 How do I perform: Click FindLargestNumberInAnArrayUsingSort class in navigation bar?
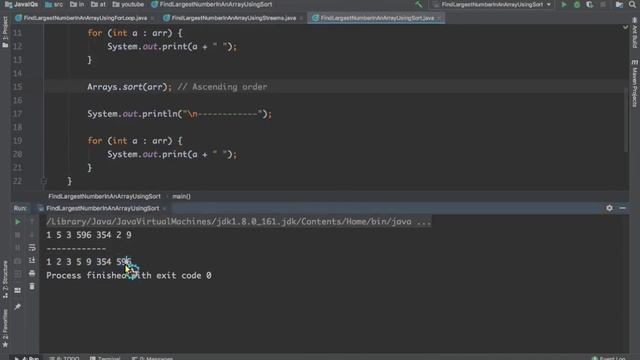211,4
